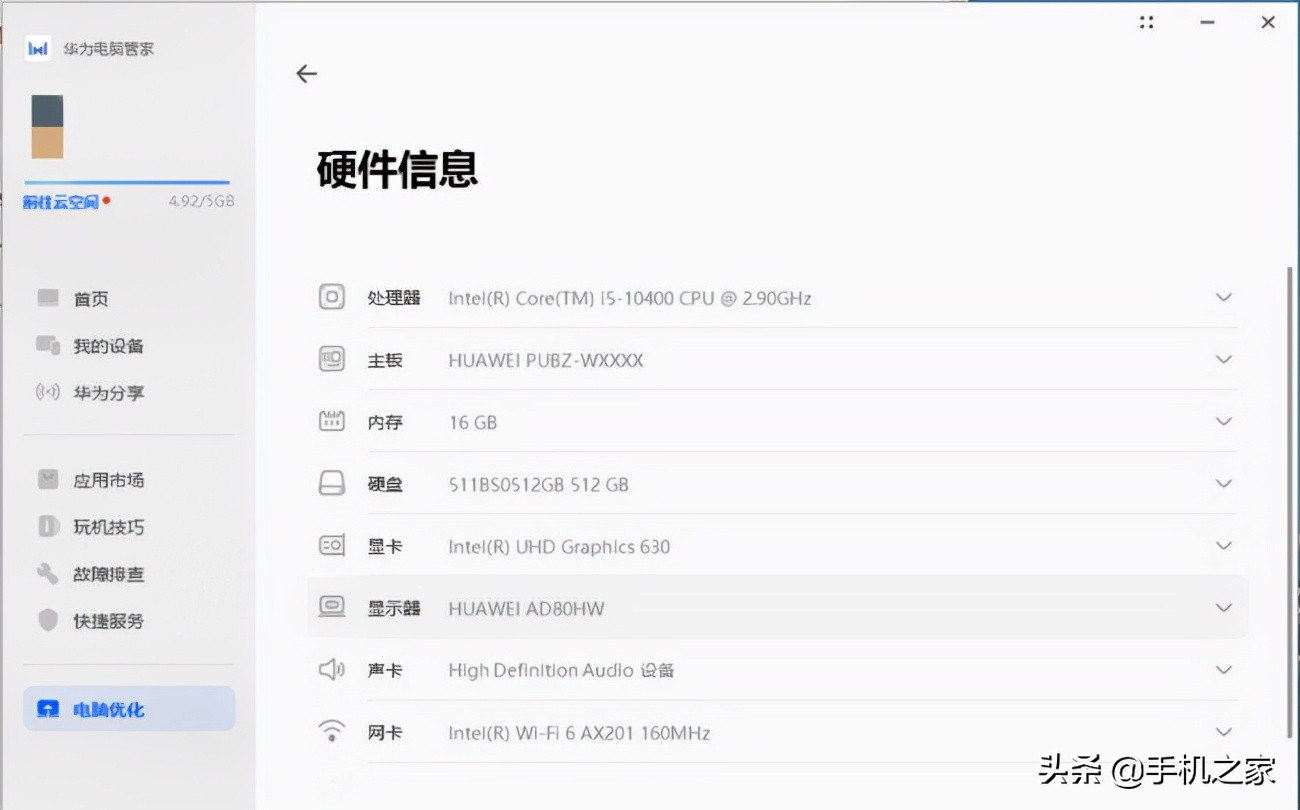Expand the 网卡 row chevron
1300x810 pixels.
pyautogui.click(x=1223, y=731)
